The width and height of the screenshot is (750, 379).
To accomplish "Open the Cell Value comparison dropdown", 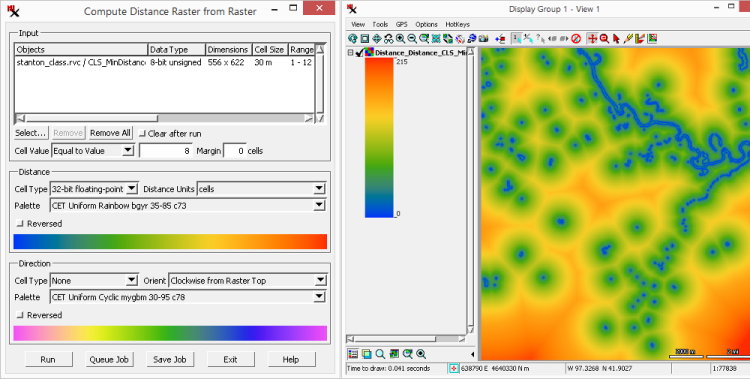I will pos(93,151).
